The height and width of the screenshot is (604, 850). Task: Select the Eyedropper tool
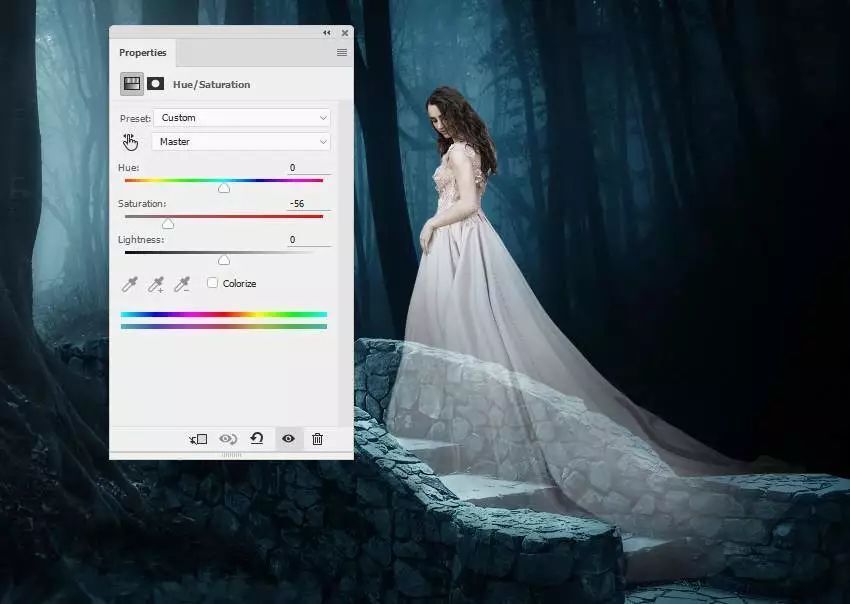pyautogui.click(x=130, y=284)
